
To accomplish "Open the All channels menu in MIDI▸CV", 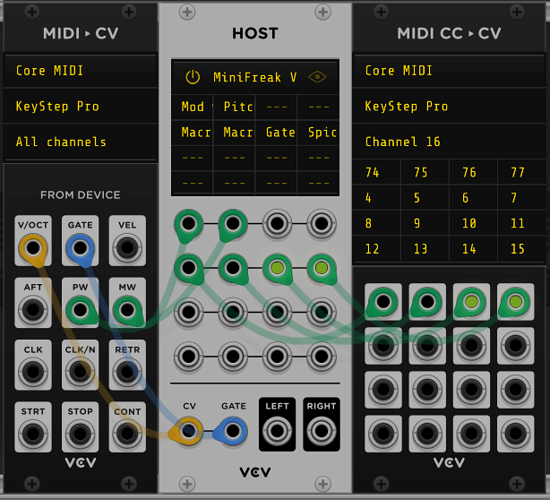I will click(80, 142).
